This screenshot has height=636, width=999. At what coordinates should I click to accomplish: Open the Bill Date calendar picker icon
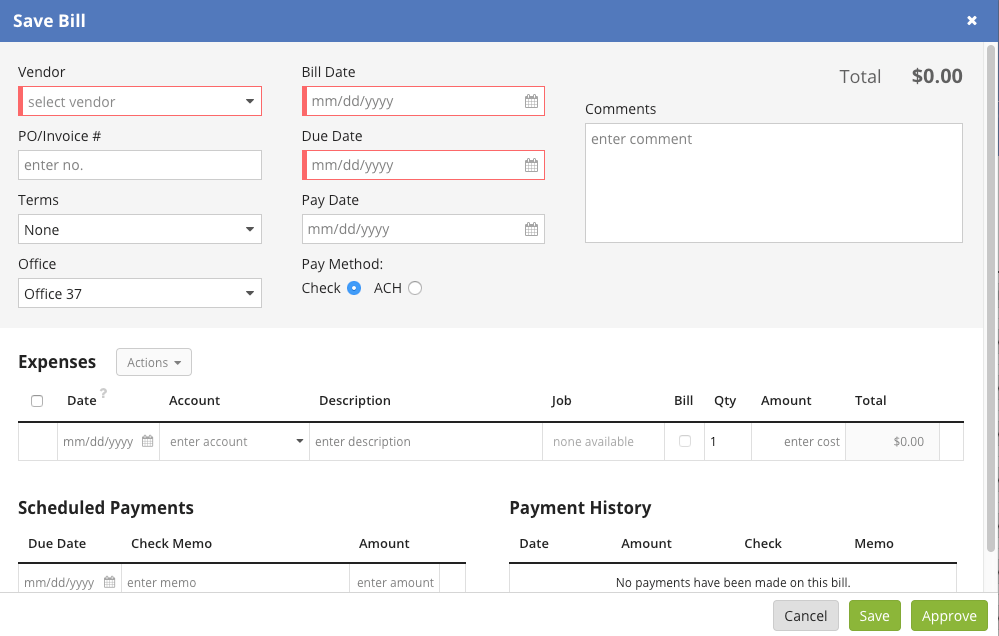pos(531,101)
